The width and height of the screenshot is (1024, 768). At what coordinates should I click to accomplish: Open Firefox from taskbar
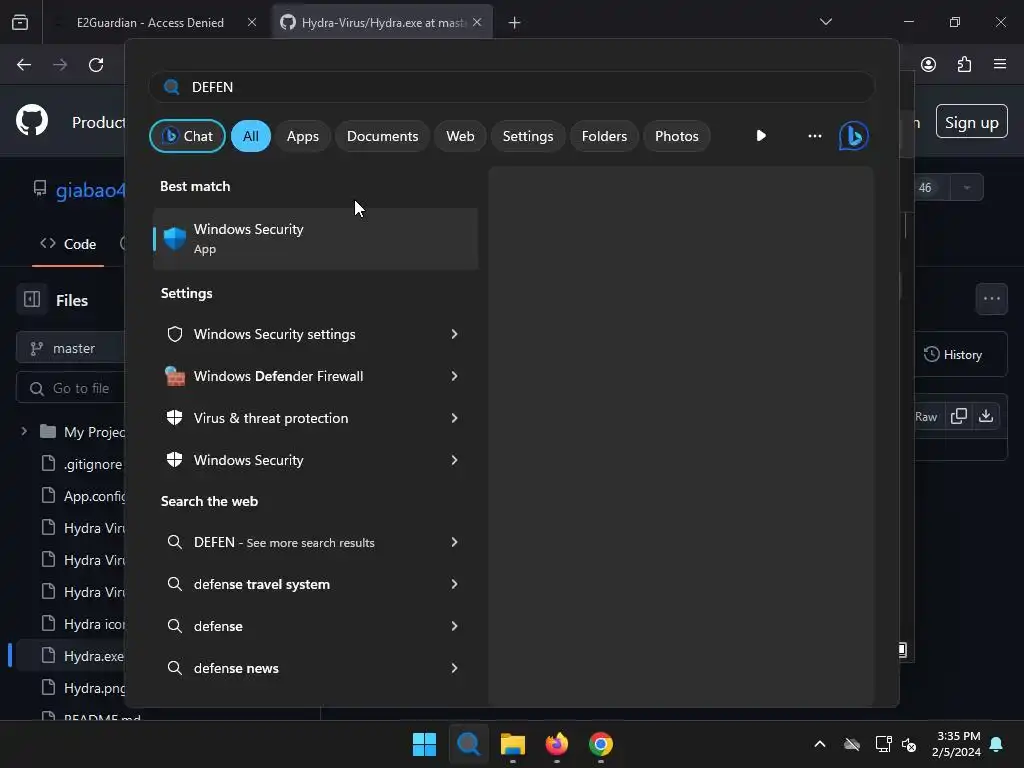tap(556, 744)
